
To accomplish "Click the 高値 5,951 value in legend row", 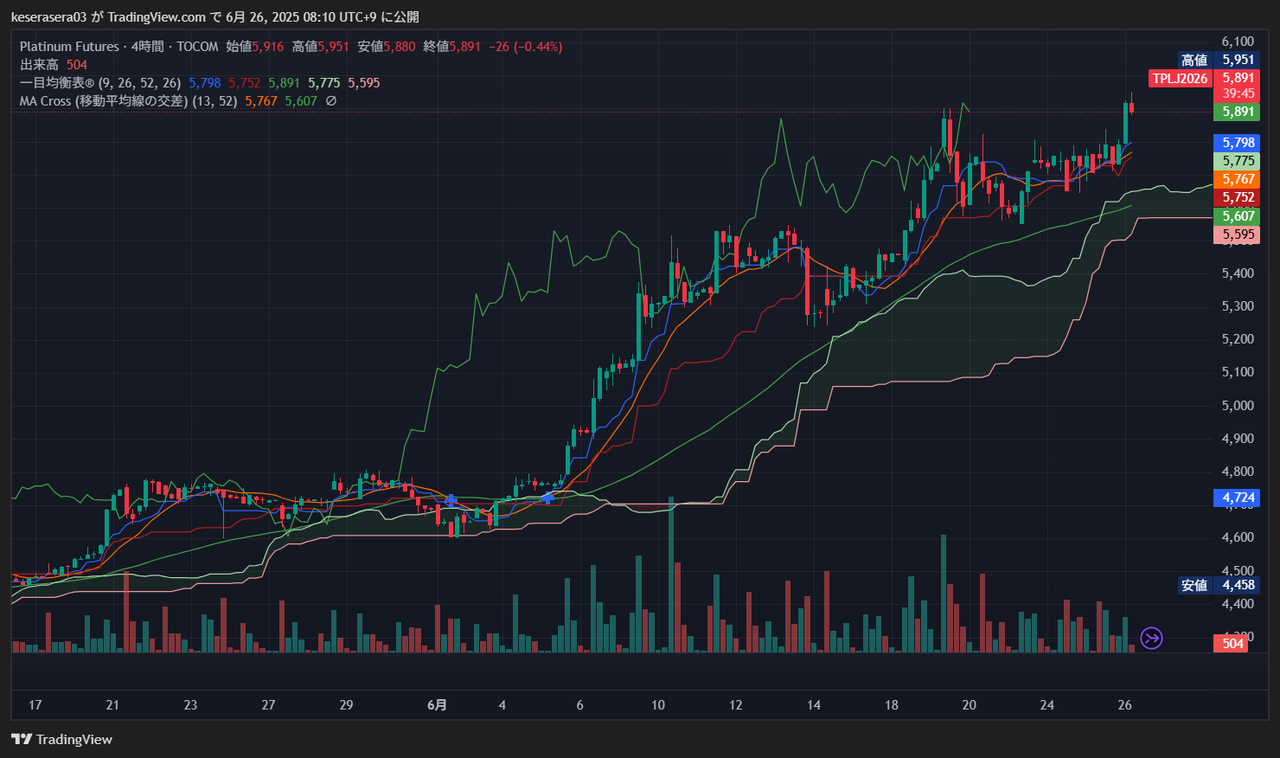I will [322, 46].
